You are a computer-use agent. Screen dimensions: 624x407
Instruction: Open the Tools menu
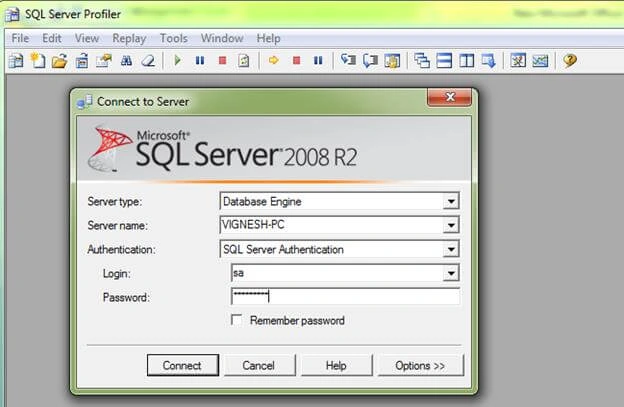(x=174, y=38)
